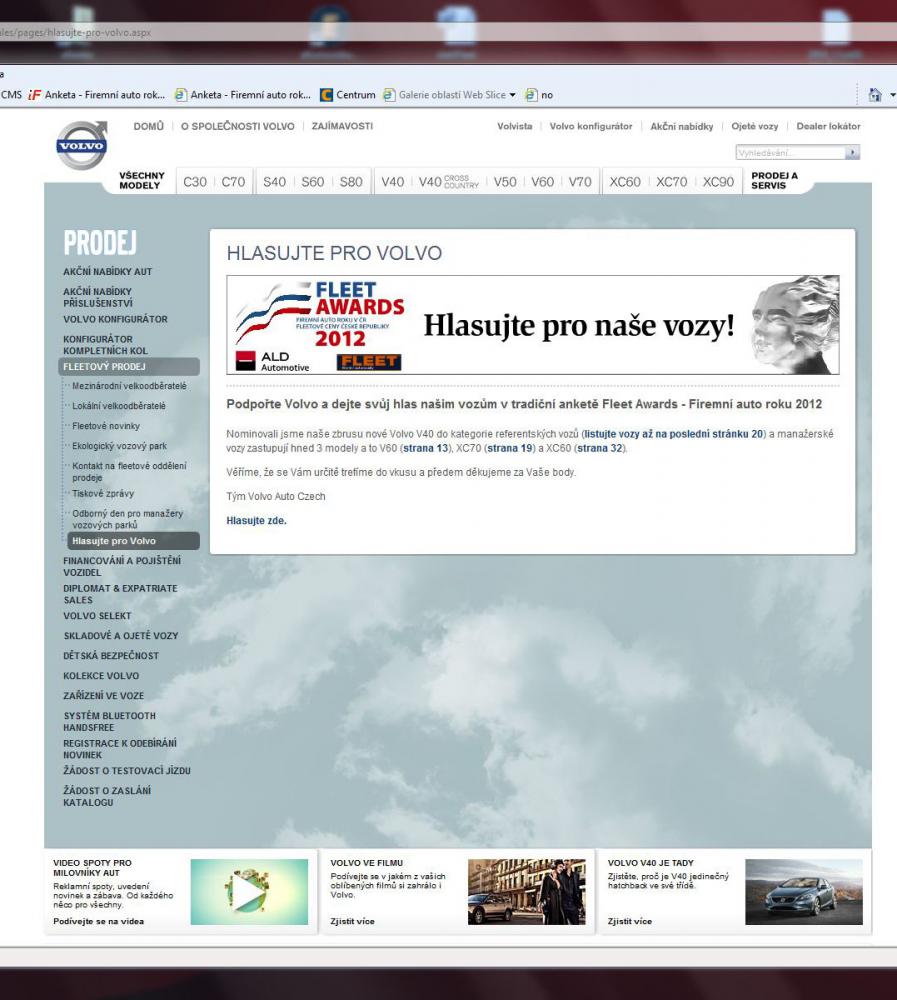Open Odborný den pro manažery vozových parků
Viewport: 897px width, 1000px height.
coord(128,519)
